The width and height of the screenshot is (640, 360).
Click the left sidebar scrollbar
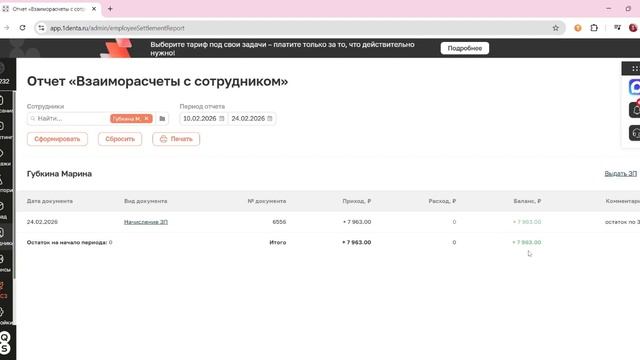(x=14, y=186)
